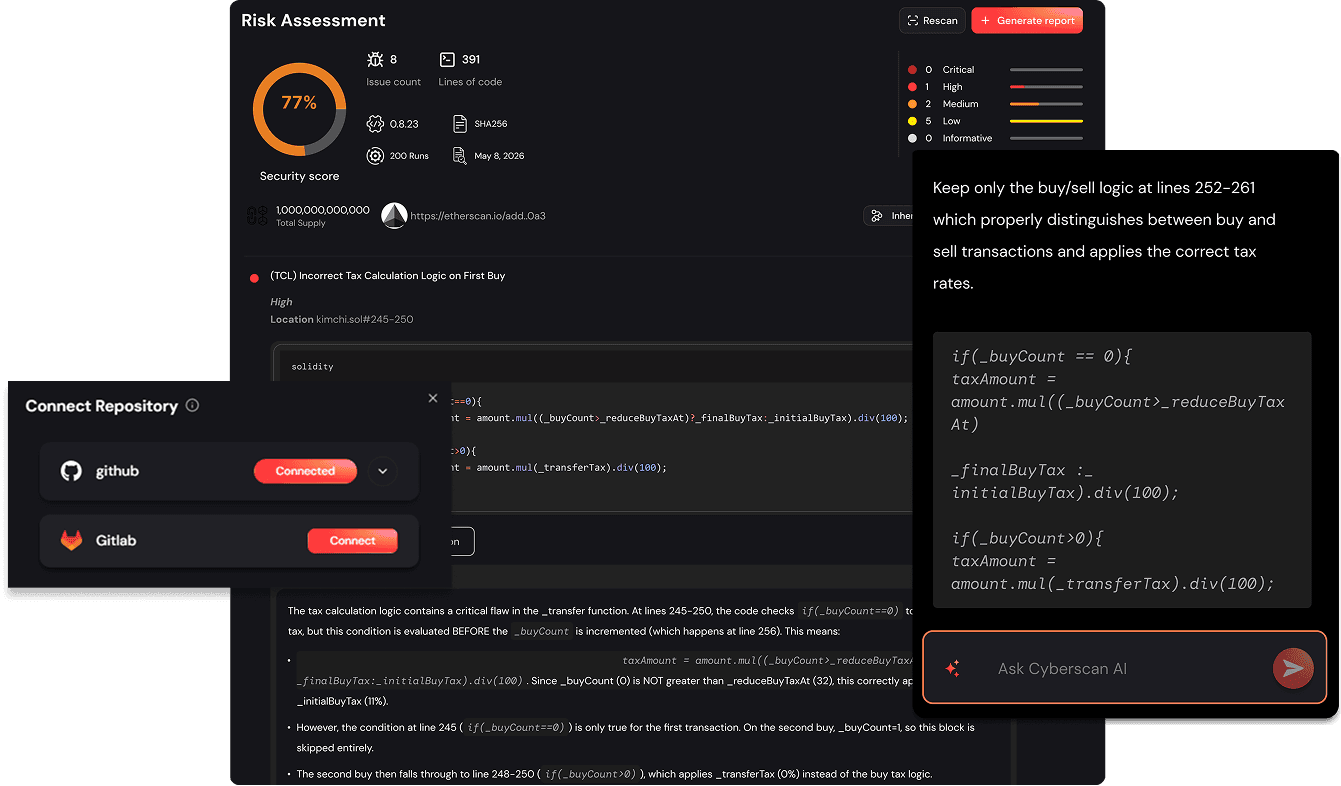Click the Security score label

pyautogui.click(x=299, y=176)
